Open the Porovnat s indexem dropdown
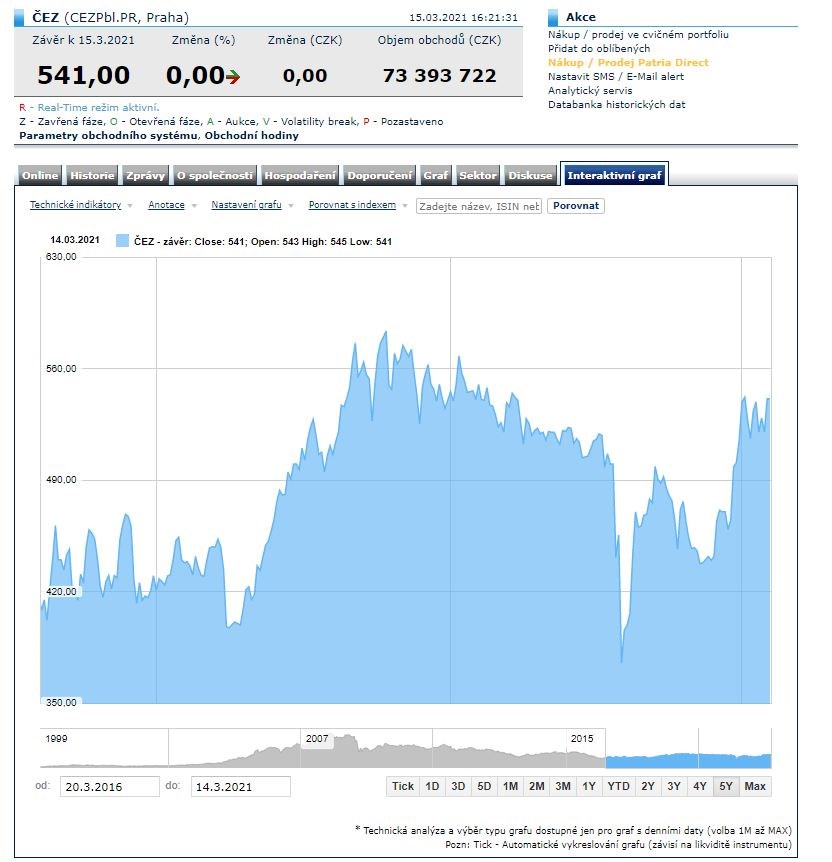Image resolution: width=832 pixels, height=862 pixels. click(358, 205)
